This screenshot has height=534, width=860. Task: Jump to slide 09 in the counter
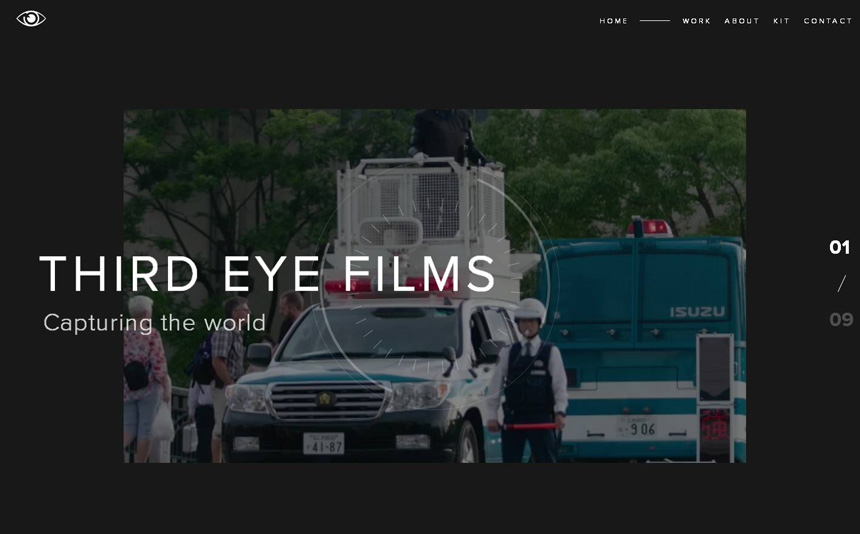(x=840, y=320)
